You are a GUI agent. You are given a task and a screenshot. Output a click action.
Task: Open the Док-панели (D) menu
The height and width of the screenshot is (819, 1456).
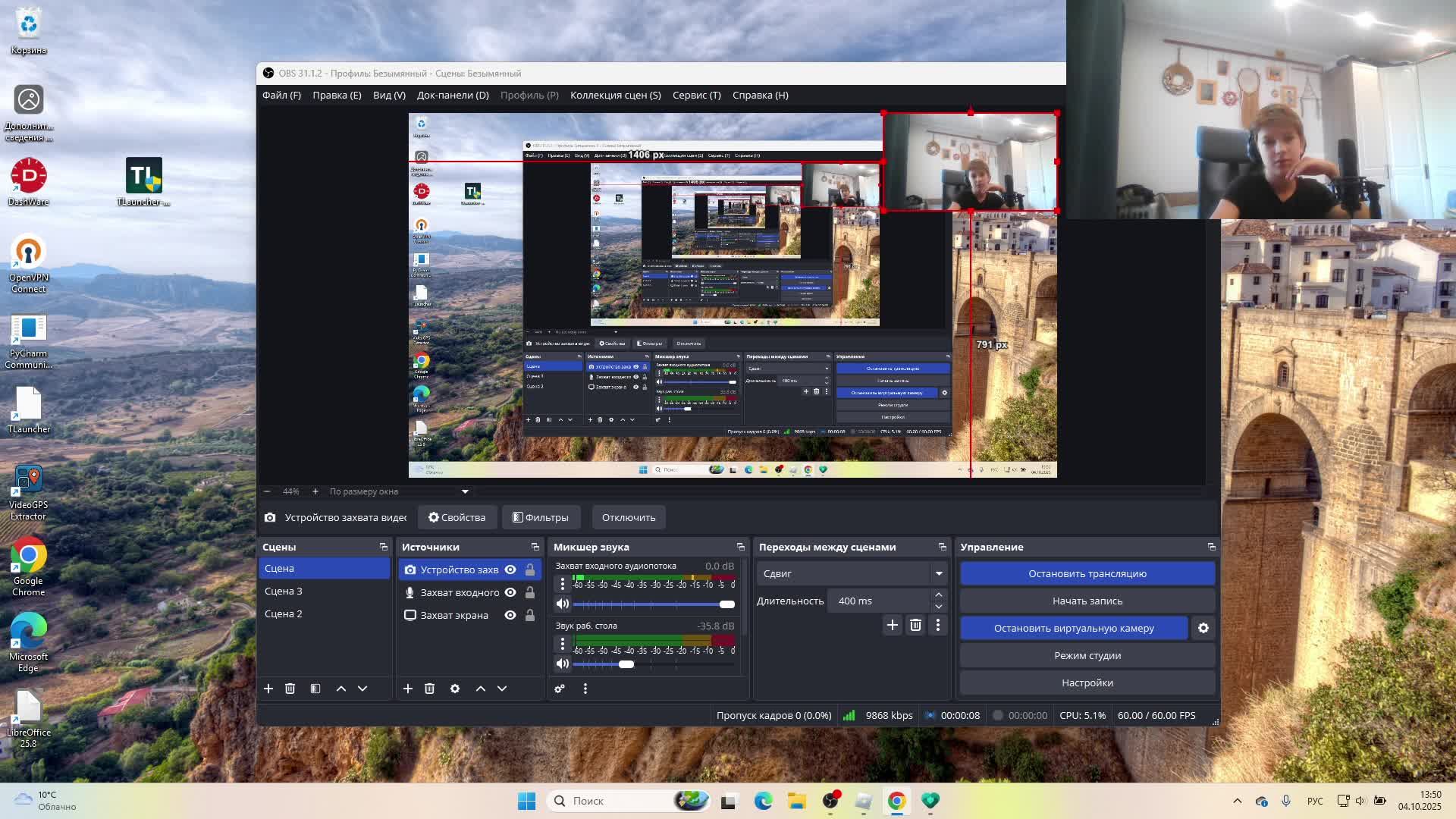point(453,95)
